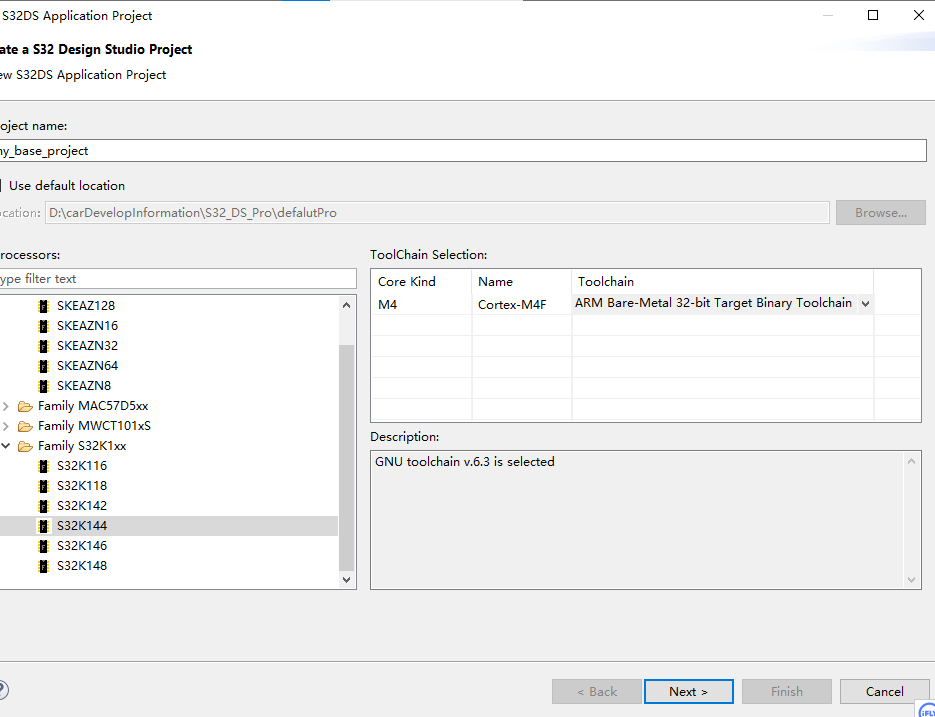Screen dimensions: 935x717
Task: Select the S32K148 processor
Action: 82,565
